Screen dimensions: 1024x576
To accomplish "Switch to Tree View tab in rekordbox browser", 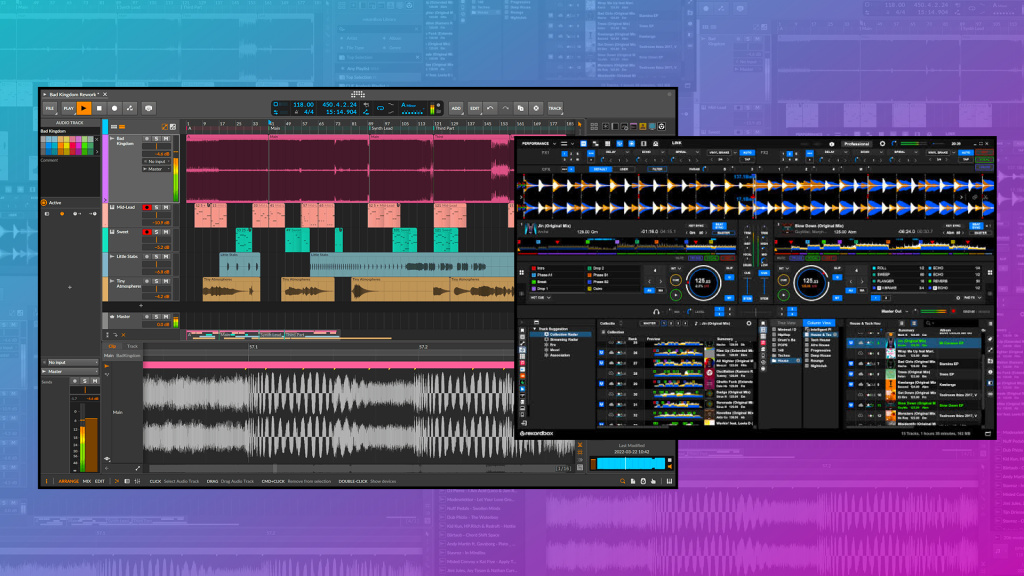I will (786, 323).
